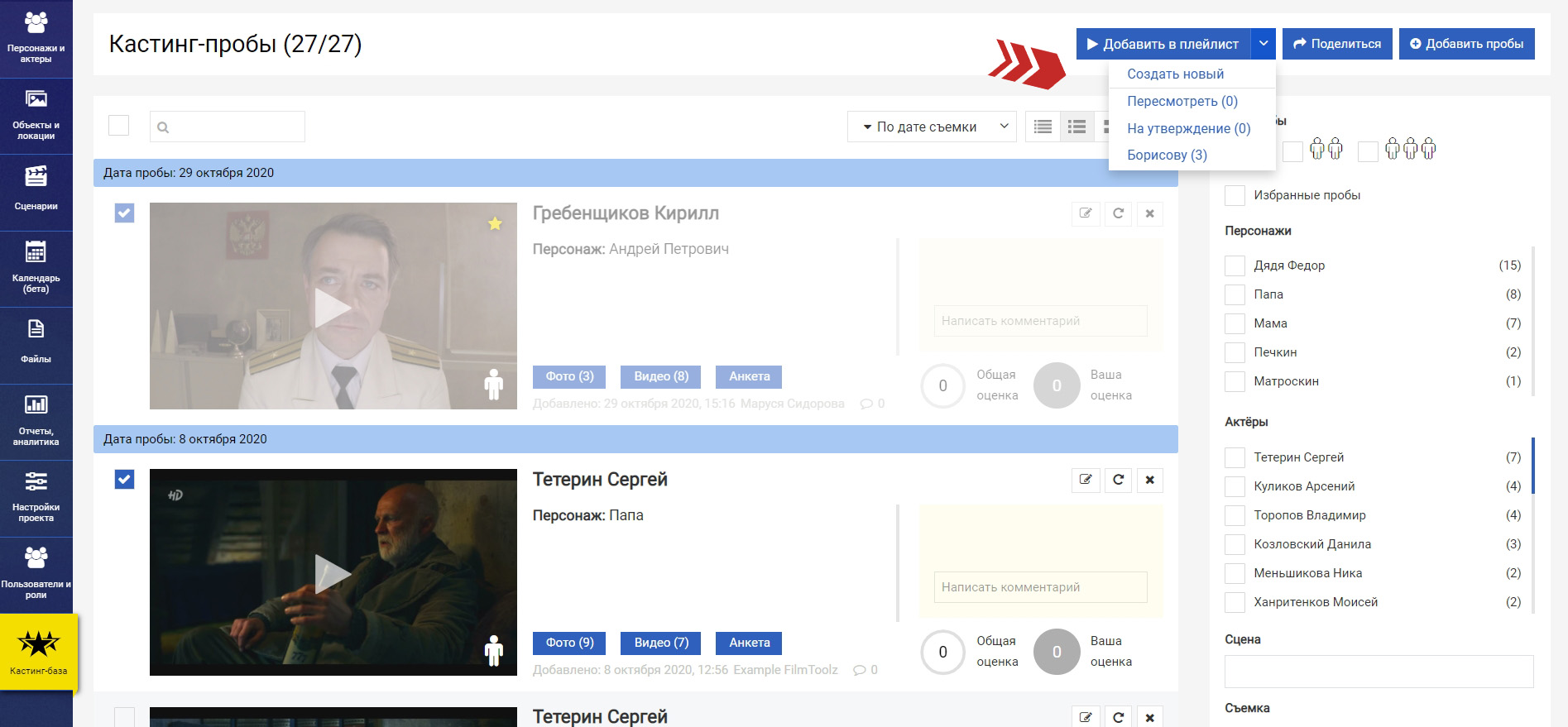The image size is (1568, 727).
Task: Open Отчеты, аналитика in sidebar
Action: coord(36,422)
